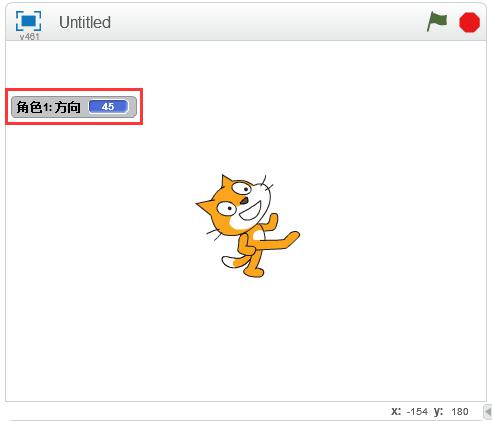Select the project title Untitled
The image size is (492, 421).
(x=85, y=22)
